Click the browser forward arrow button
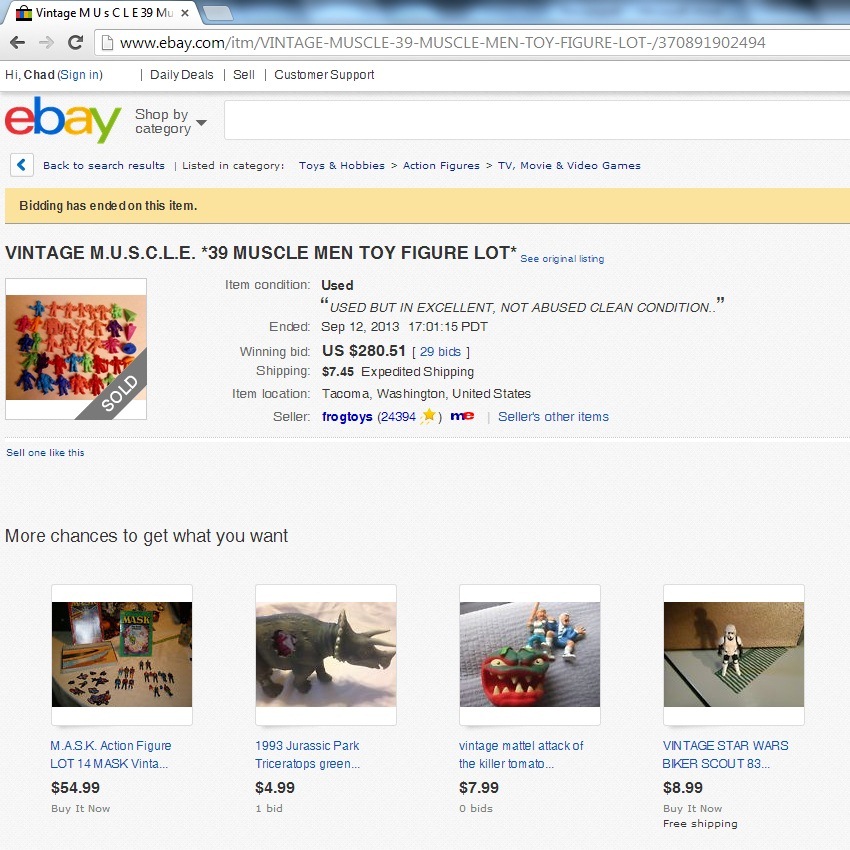 pyautogui.click(x=47, y=42)
